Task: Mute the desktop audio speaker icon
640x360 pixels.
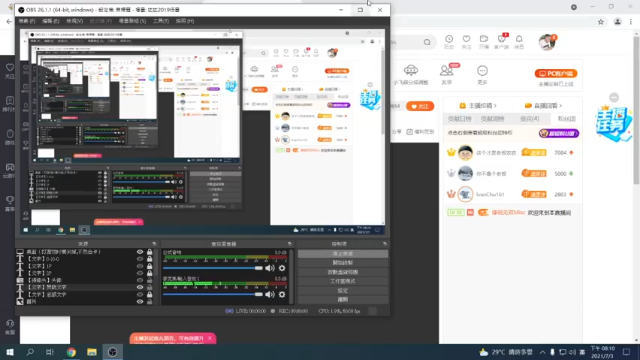Action: tap(270, 268)
